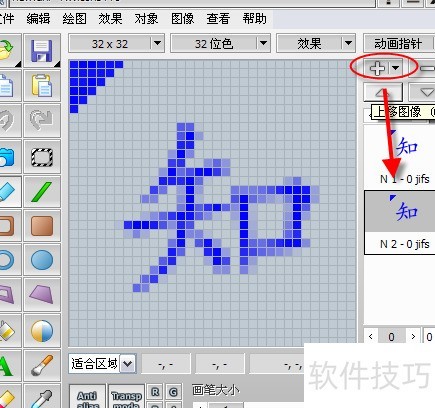Screen dimensions: 435x408
Task: Select the paintbrush tool
Action: pyautogui.click(x=42, y=365)
